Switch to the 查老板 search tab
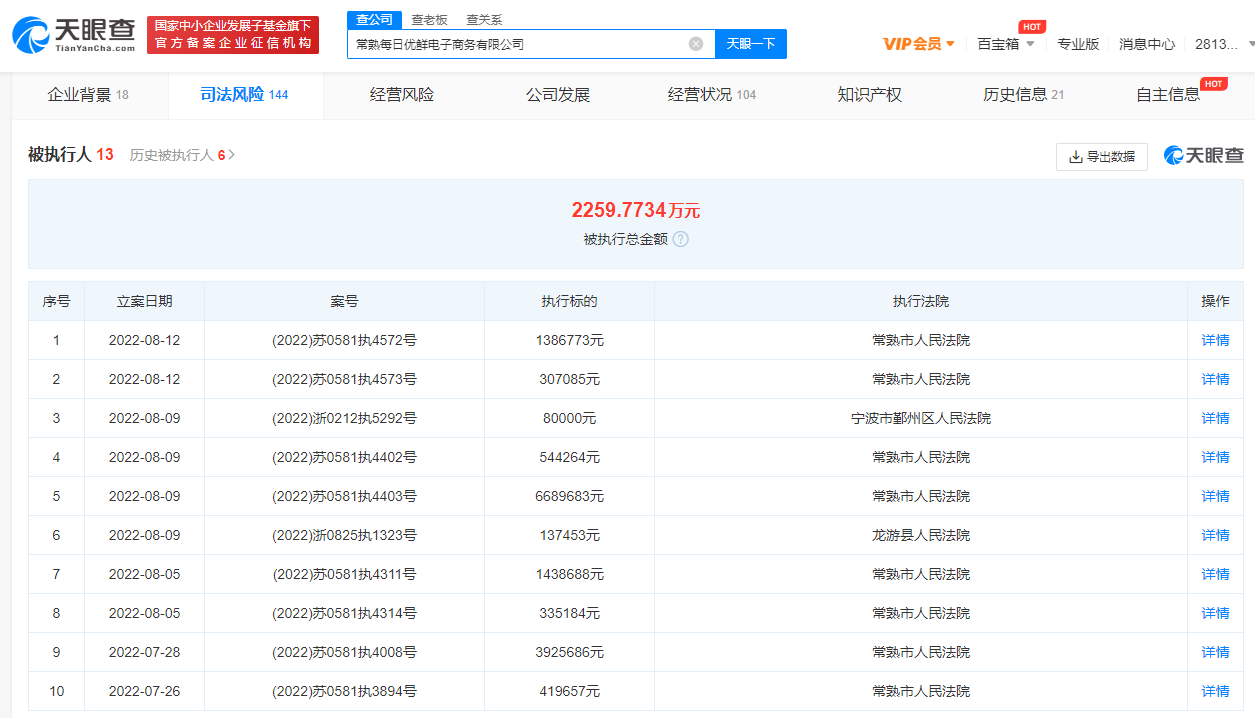This screenshot has height=718, width=1255. tap(429, 20)
